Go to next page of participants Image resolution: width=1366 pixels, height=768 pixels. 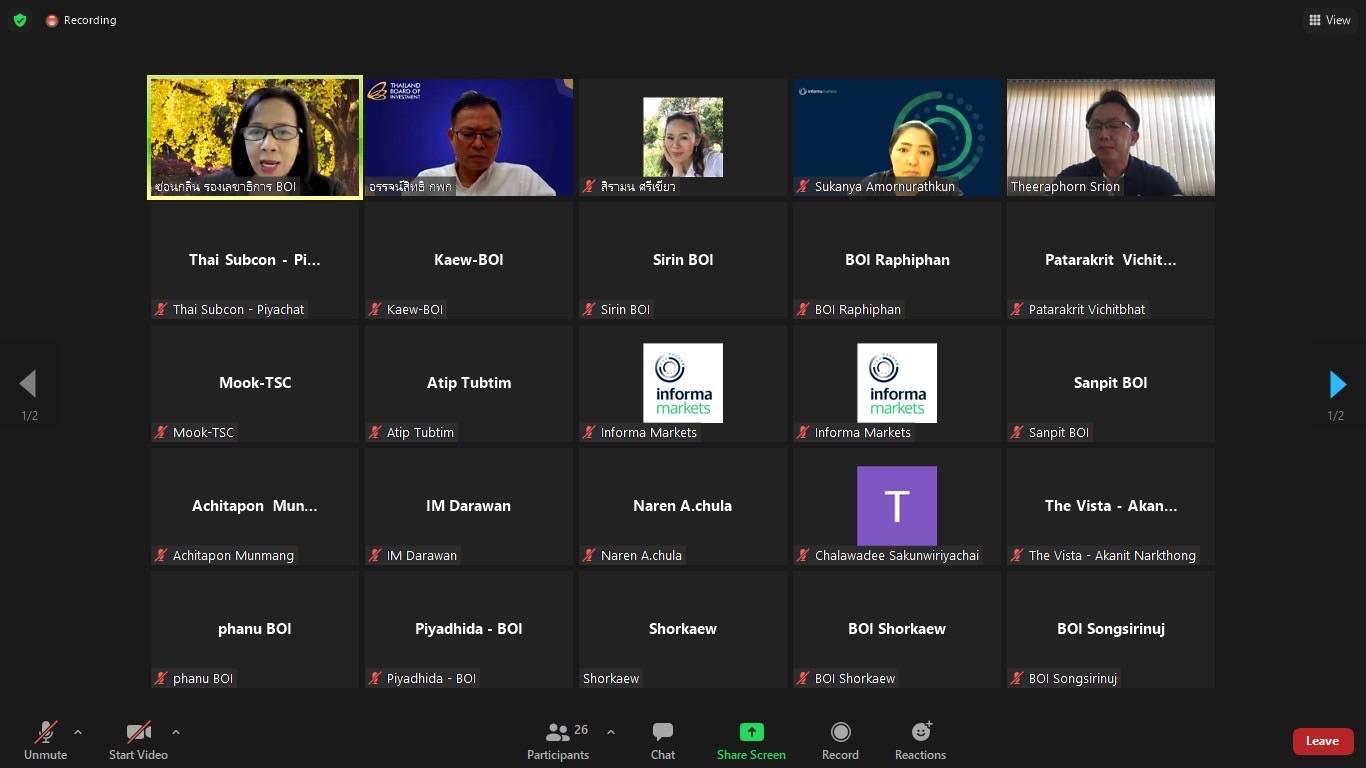click(x=1337, y=384)
